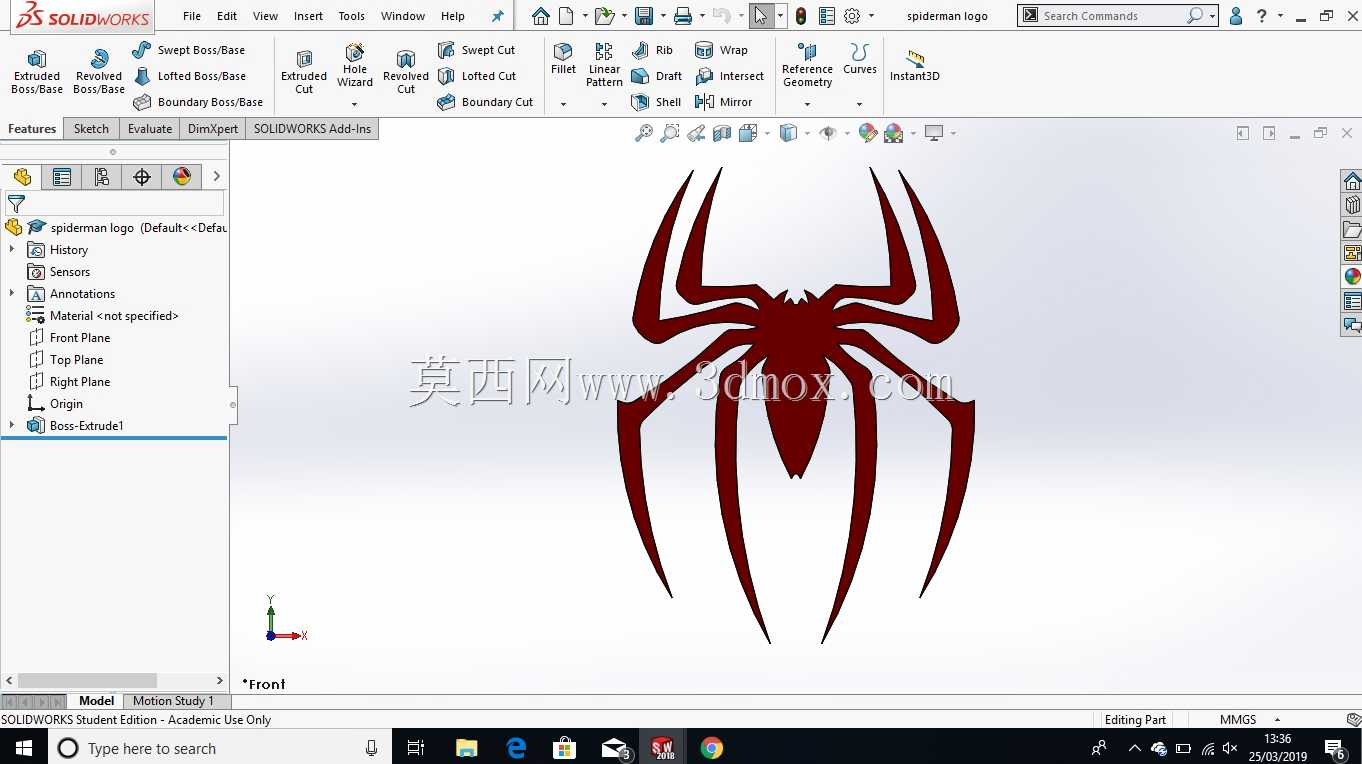
Task: Select the Extruded Boss/Base tool
Action: [x=37, y=72]
